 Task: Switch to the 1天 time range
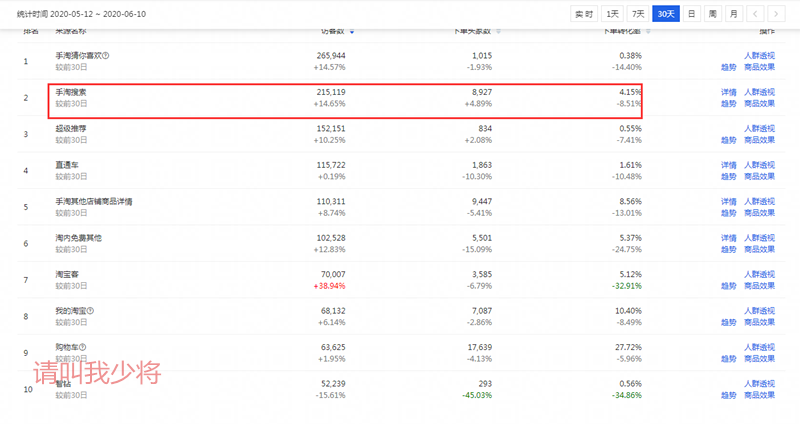612,13
